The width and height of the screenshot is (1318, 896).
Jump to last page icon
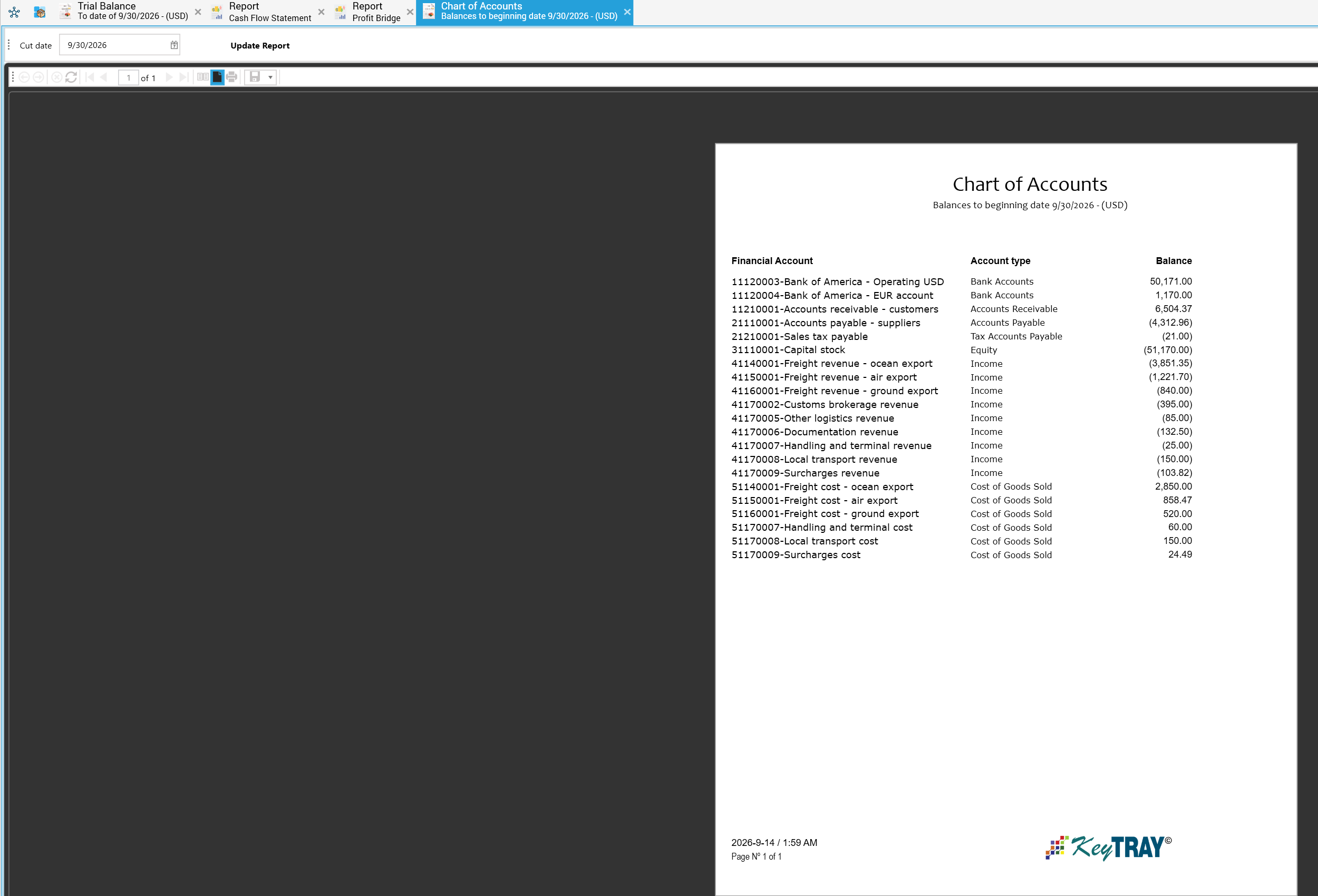click(183, 77)
